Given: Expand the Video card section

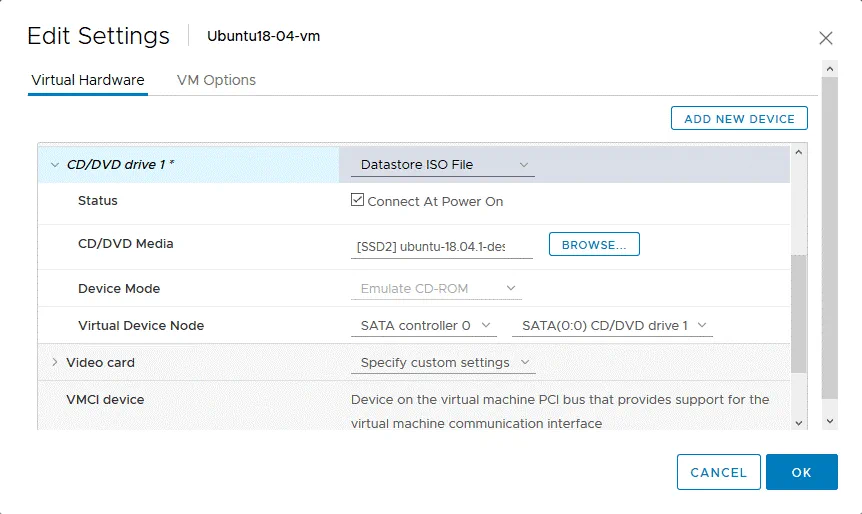Looking at the screenshot, I should pyautogui.click(x=54, y=363).
